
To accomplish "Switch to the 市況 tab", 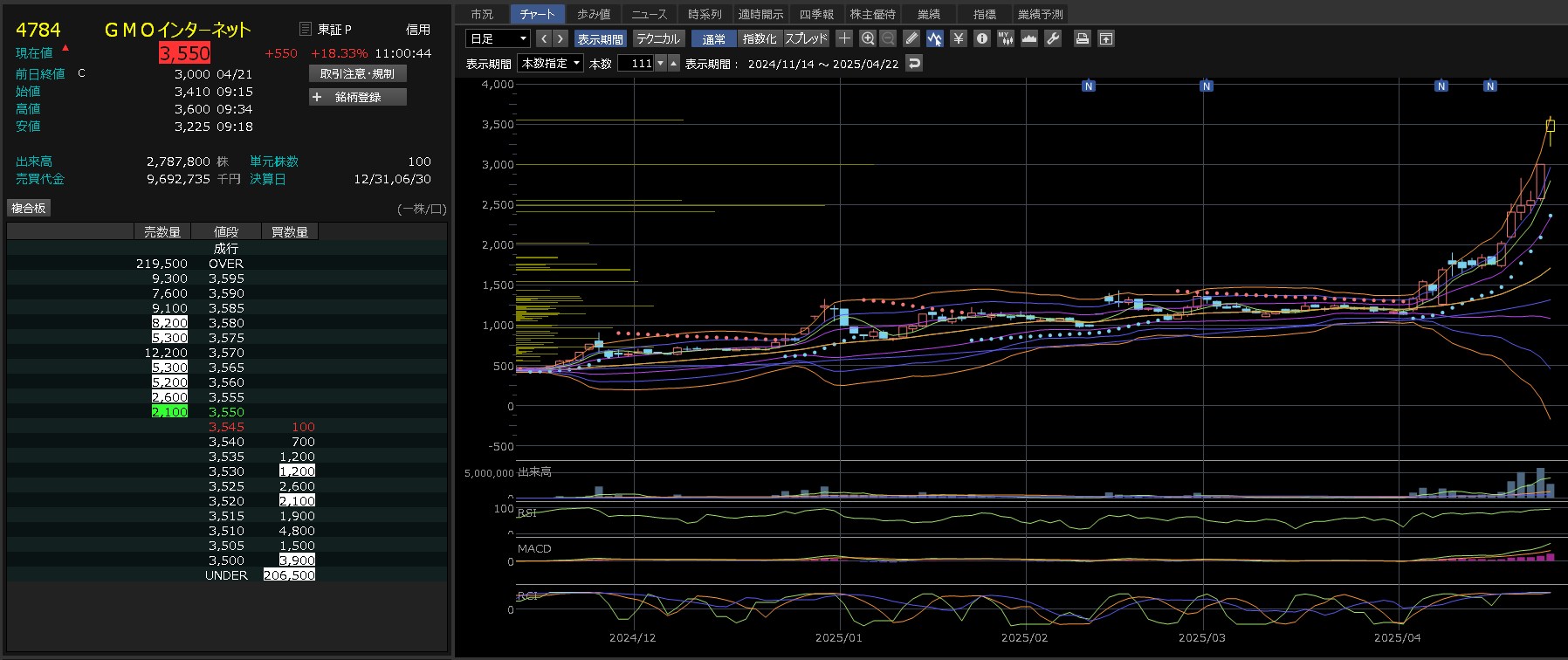I will point(482,14).
